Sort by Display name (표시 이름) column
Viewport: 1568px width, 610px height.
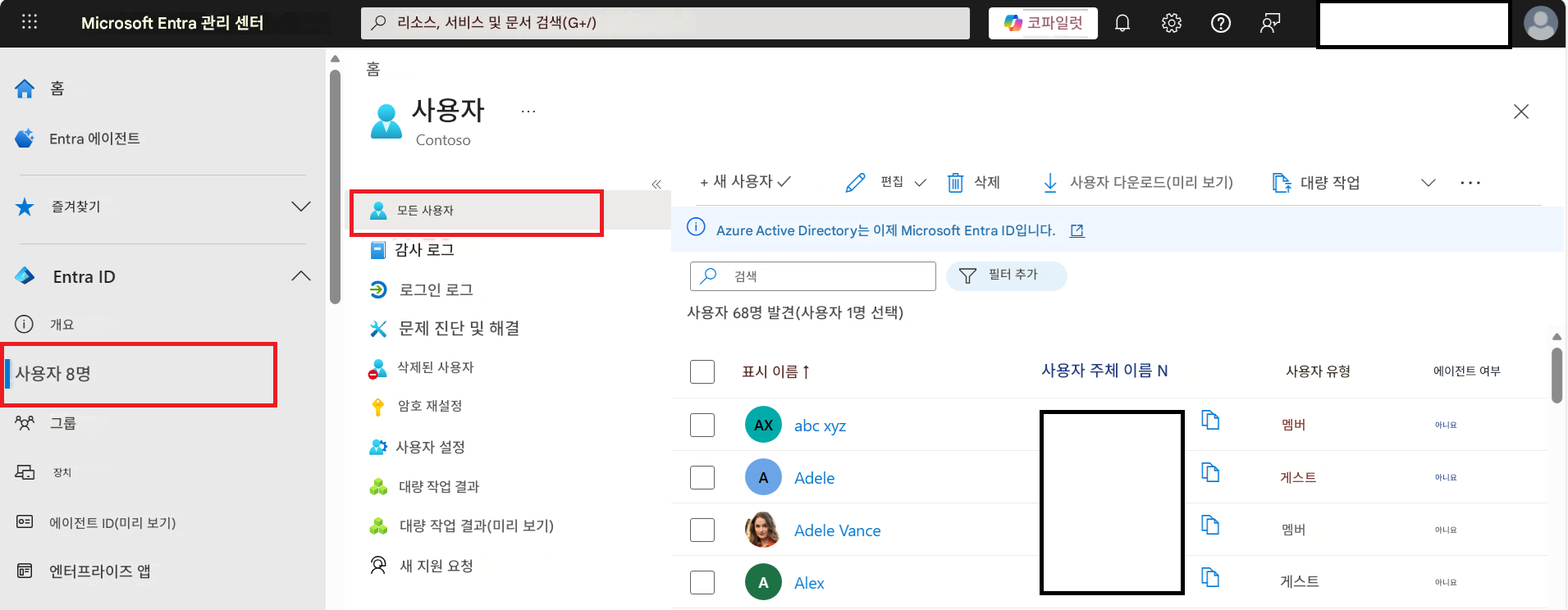(x=776, y=371)
